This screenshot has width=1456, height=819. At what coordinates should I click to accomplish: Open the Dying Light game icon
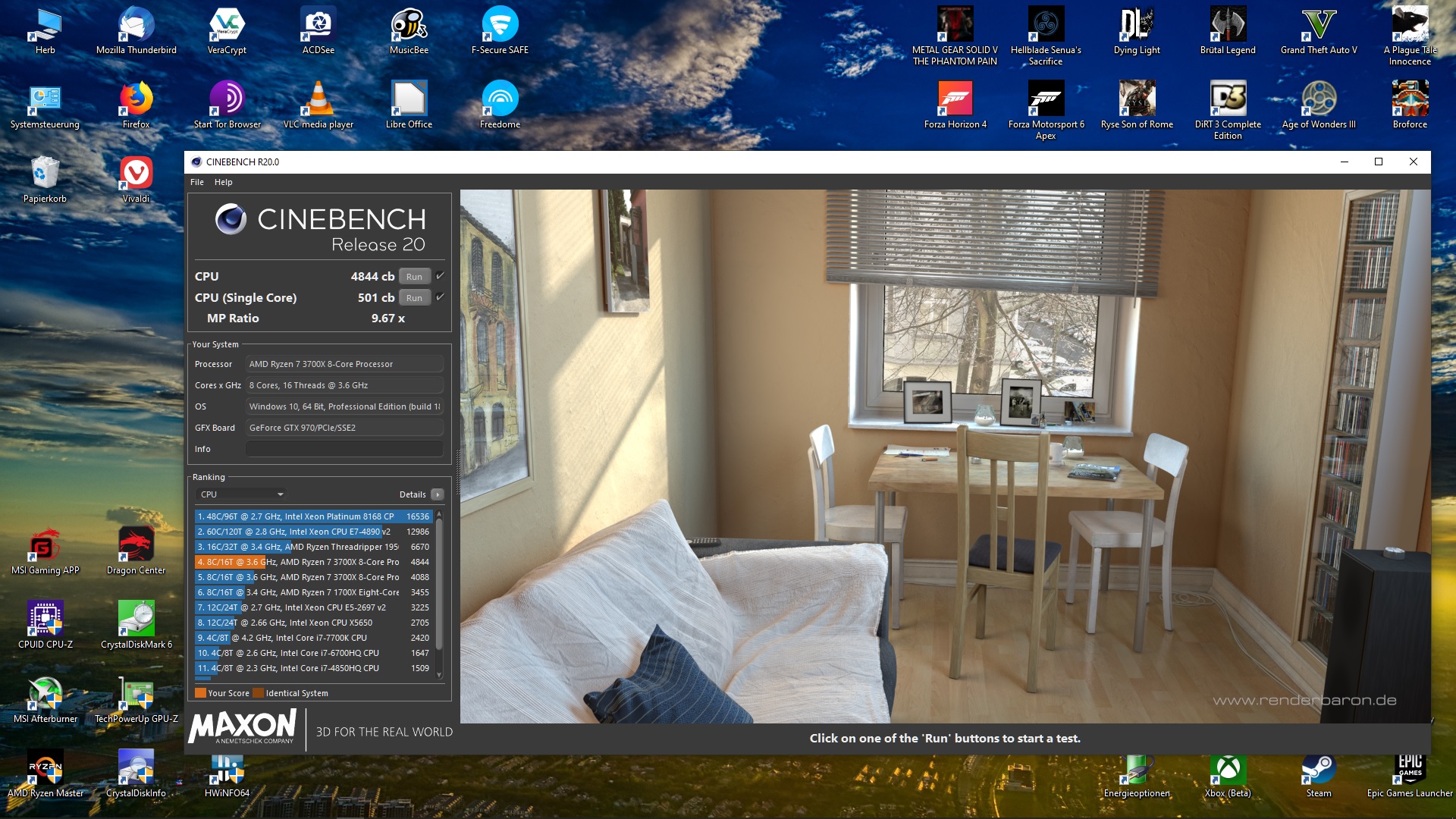(x=1137, y=30)
